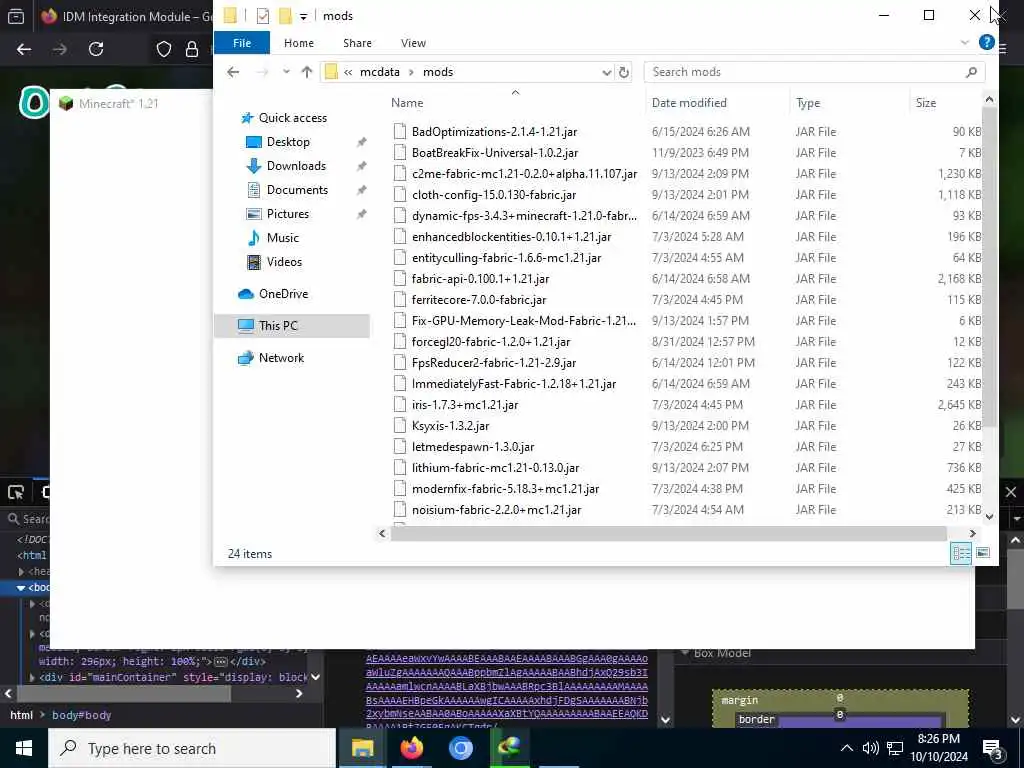Select the BadOptimizations-2.1.4-1.21.jar file icon
1024x768 pixels.
tap(400, 132)
